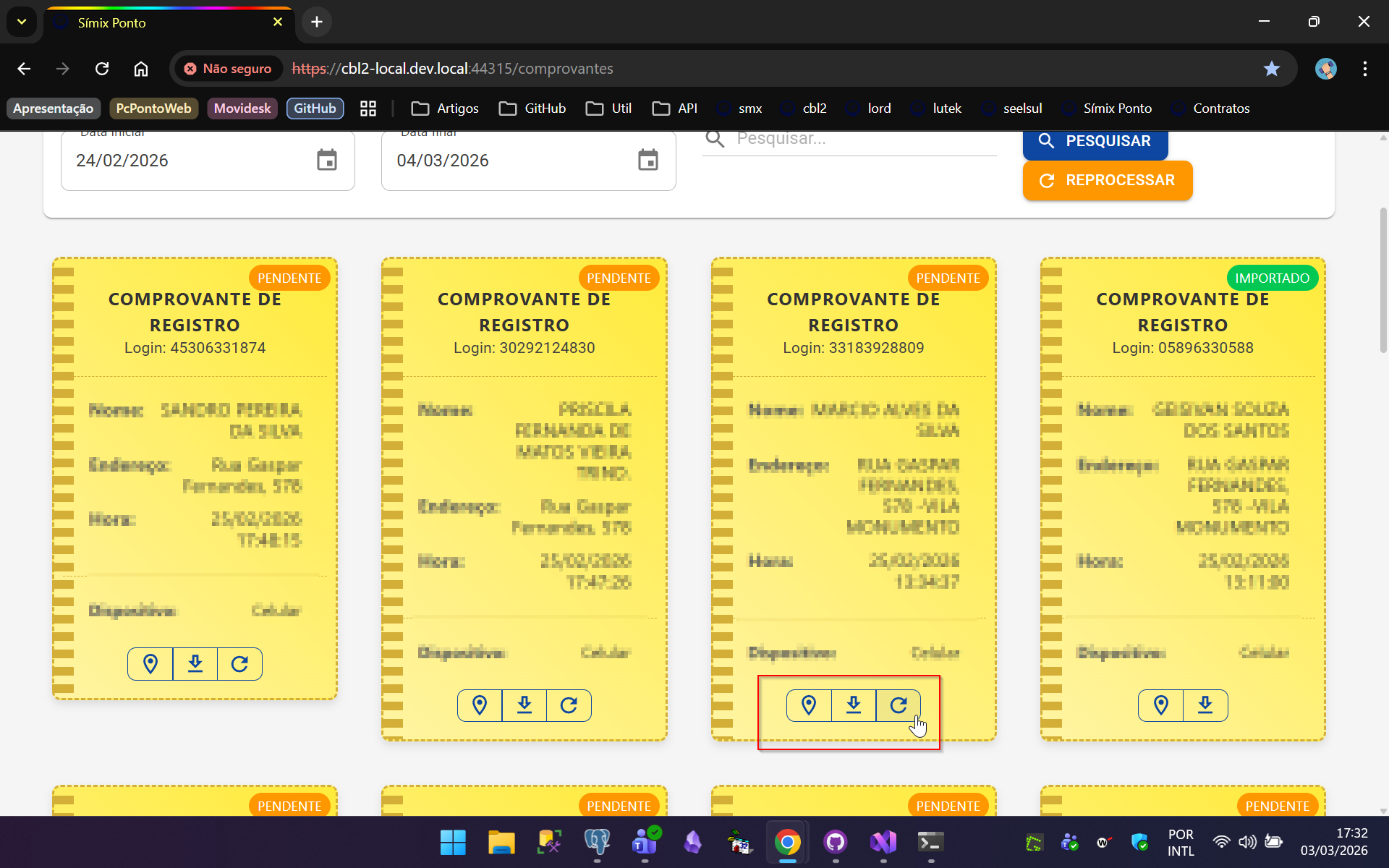Open the Util bookmark folder
This screenshot has width=1389, height=868.
608,109
